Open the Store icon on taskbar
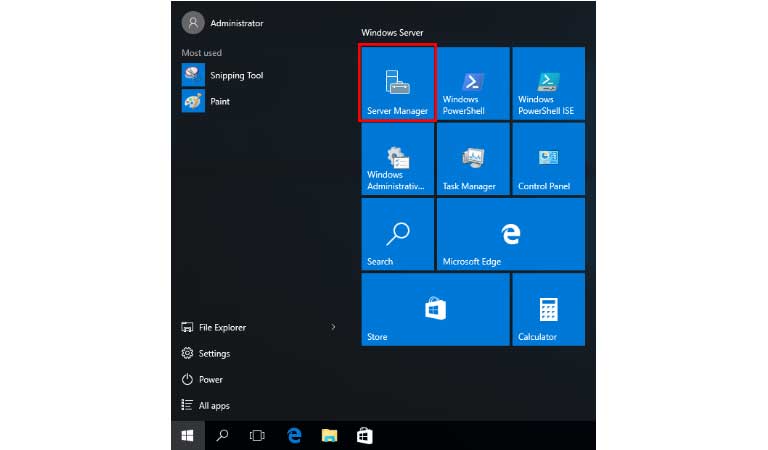The image size is (768, 450). point(364,435)
